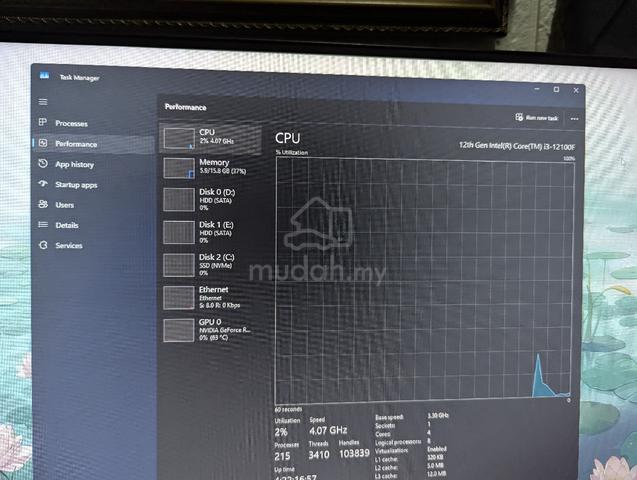Open the Services page
Image resolution: width=637 pixels, height=480 pixels.
point(69,246)
